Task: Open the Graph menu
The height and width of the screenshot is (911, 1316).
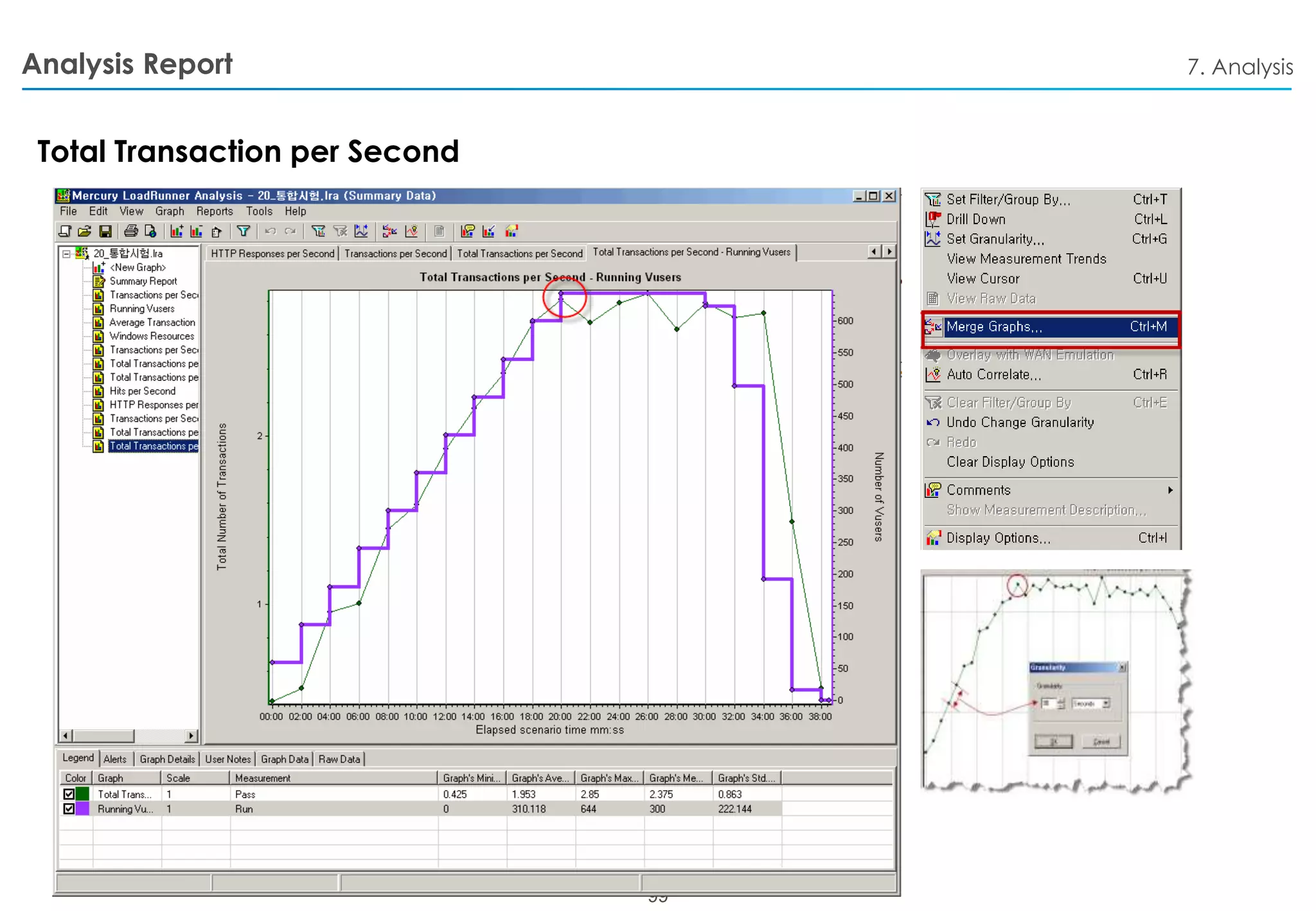Action: click(170, 211)
